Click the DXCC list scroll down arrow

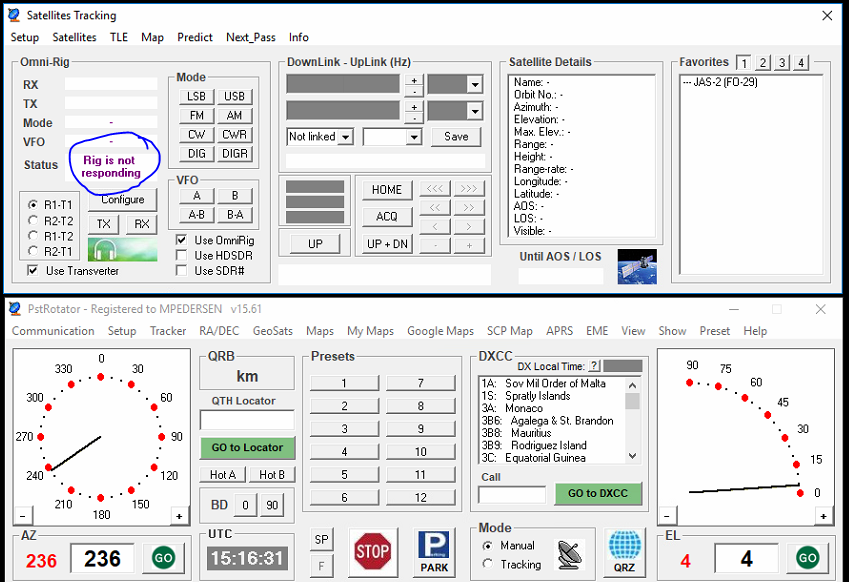(x=632, y=456)
